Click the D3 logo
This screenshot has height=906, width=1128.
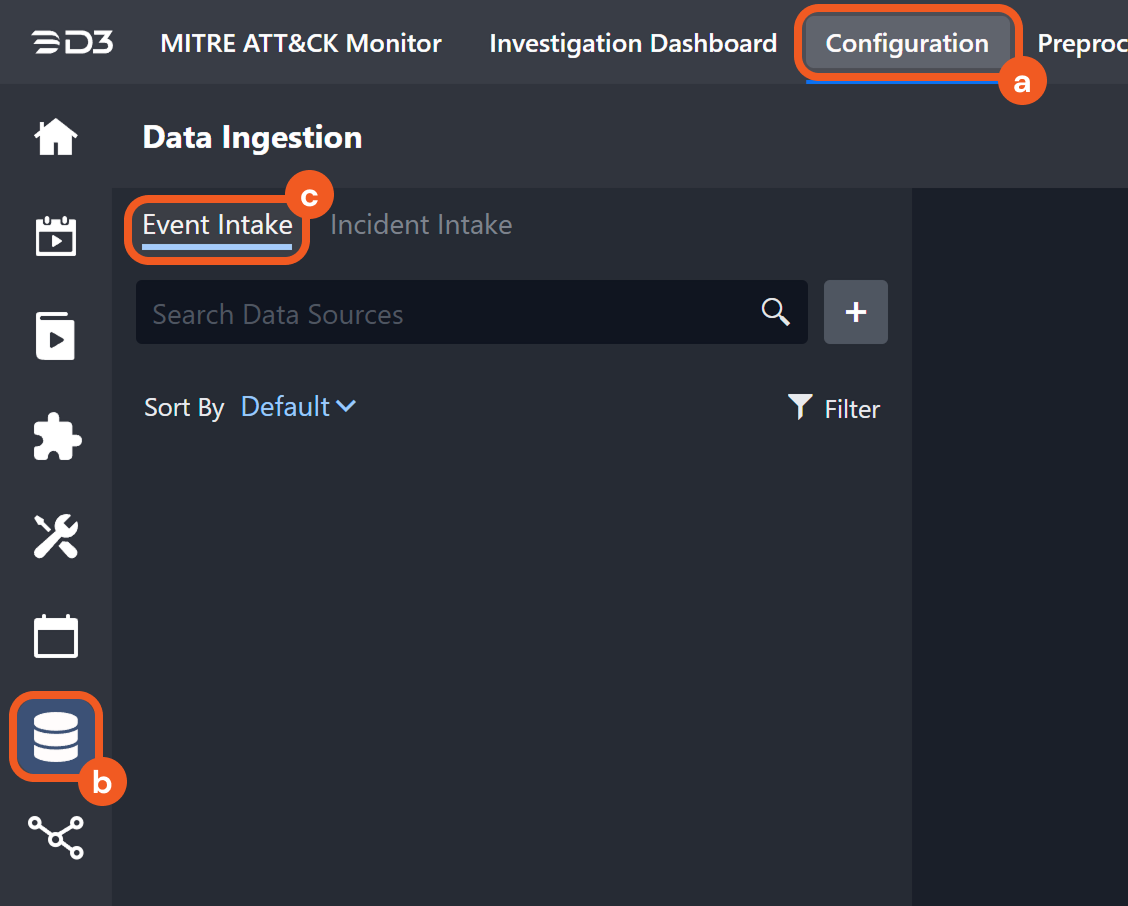coord(71,43)
